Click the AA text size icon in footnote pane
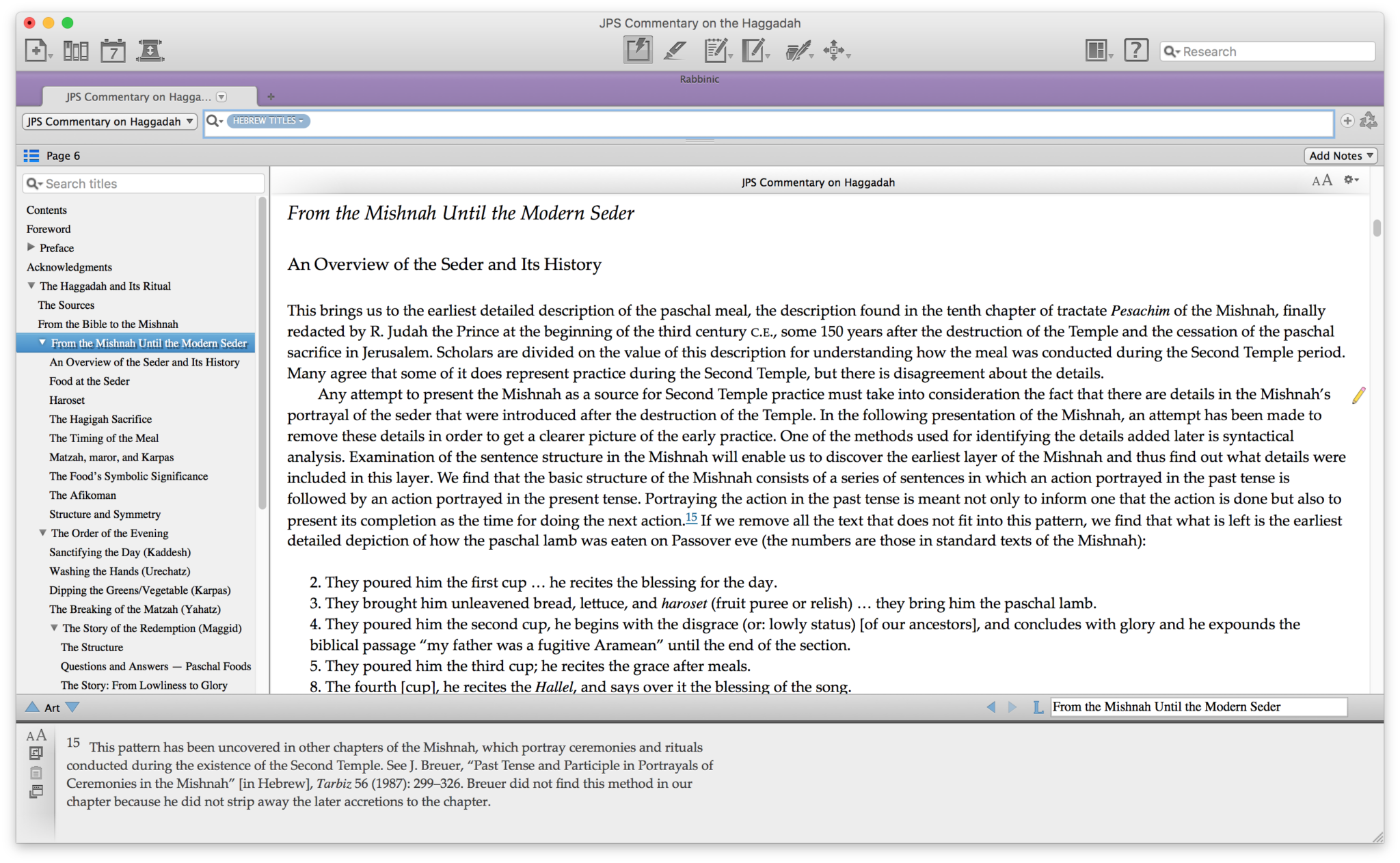The height and width of the screenshot is (863, 1400). [36, 736]
